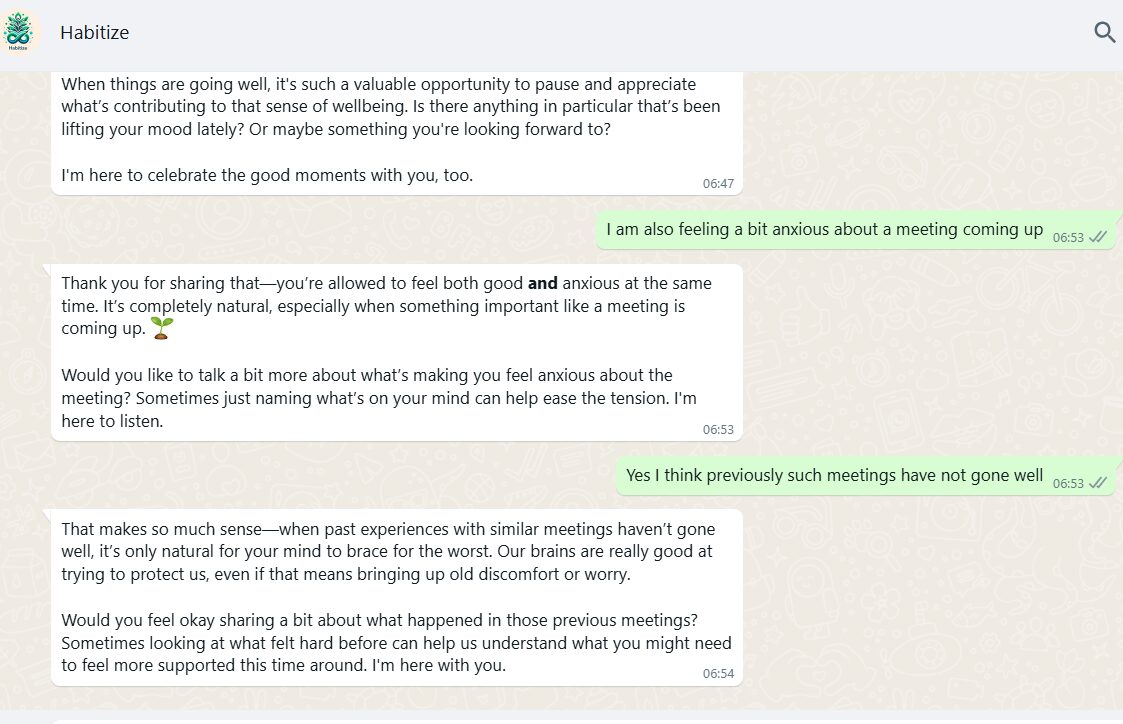This screenshot has height=724, width=1123.
Task: Click read-receipt ticks on the anxious meeting message
Action: 1097,237
